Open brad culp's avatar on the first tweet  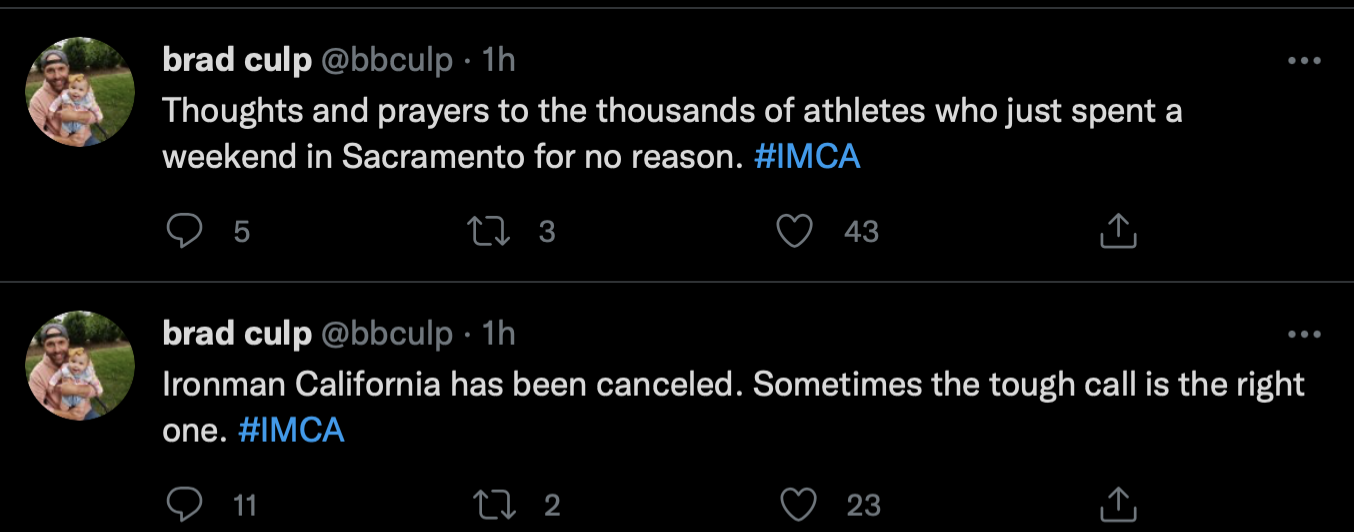coord(80,92)
